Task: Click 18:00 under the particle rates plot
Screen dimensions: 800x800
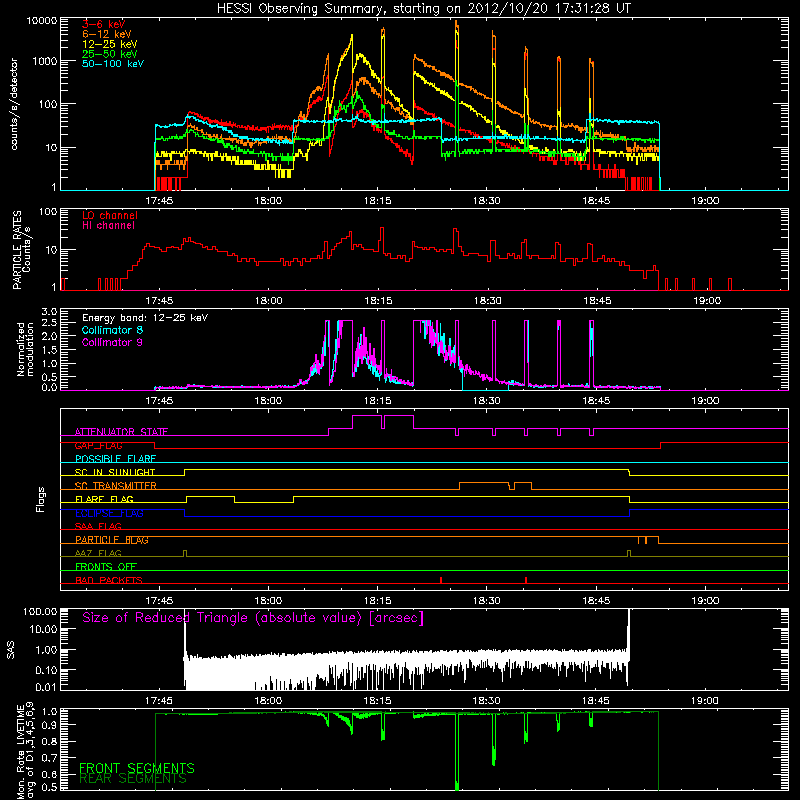Action: tap(268, 301)
